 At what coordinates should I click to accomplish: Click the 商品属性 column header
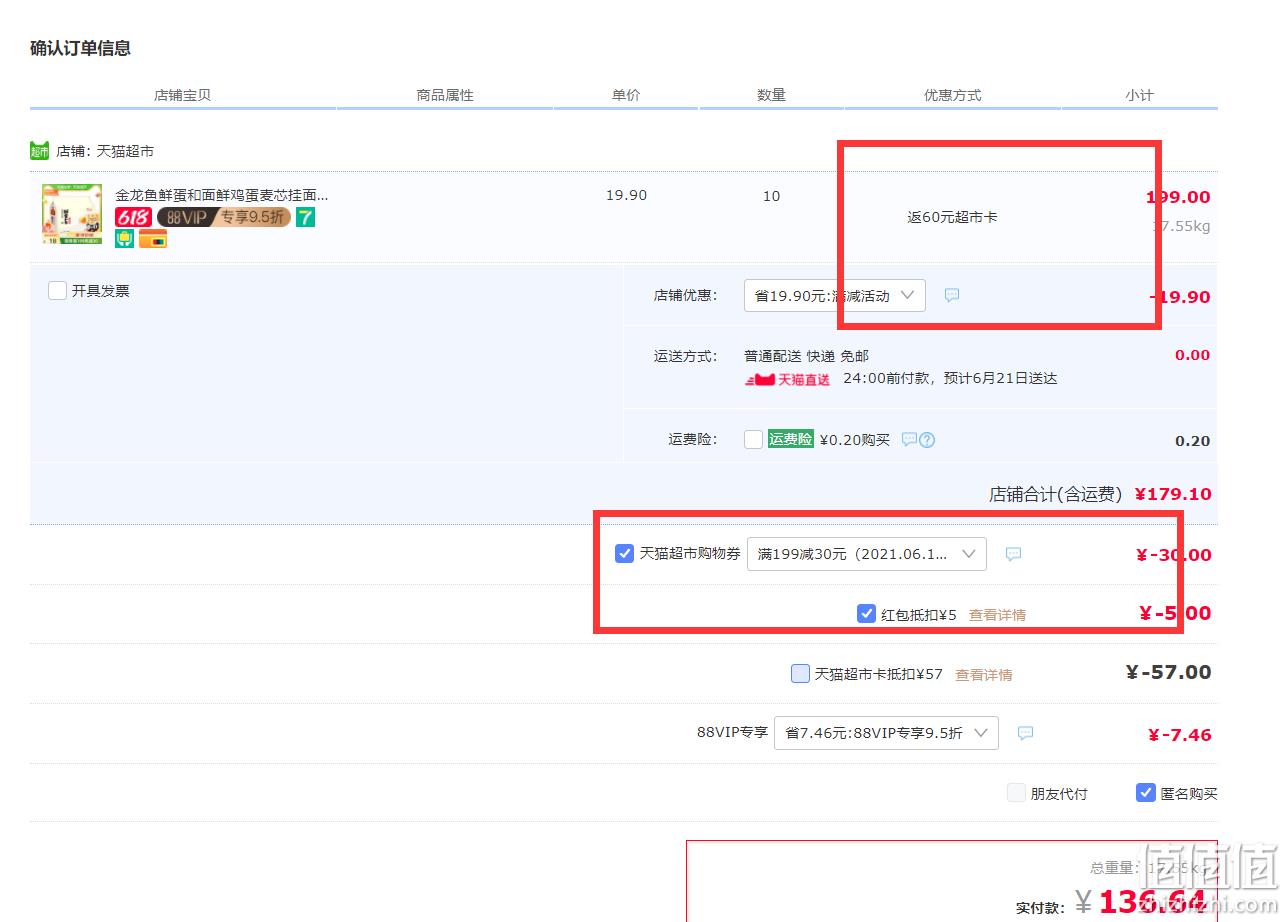[445, 95]
